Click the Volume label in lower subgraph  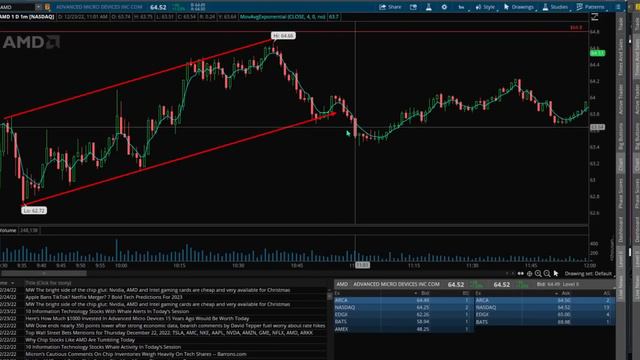tap(8, 230)
